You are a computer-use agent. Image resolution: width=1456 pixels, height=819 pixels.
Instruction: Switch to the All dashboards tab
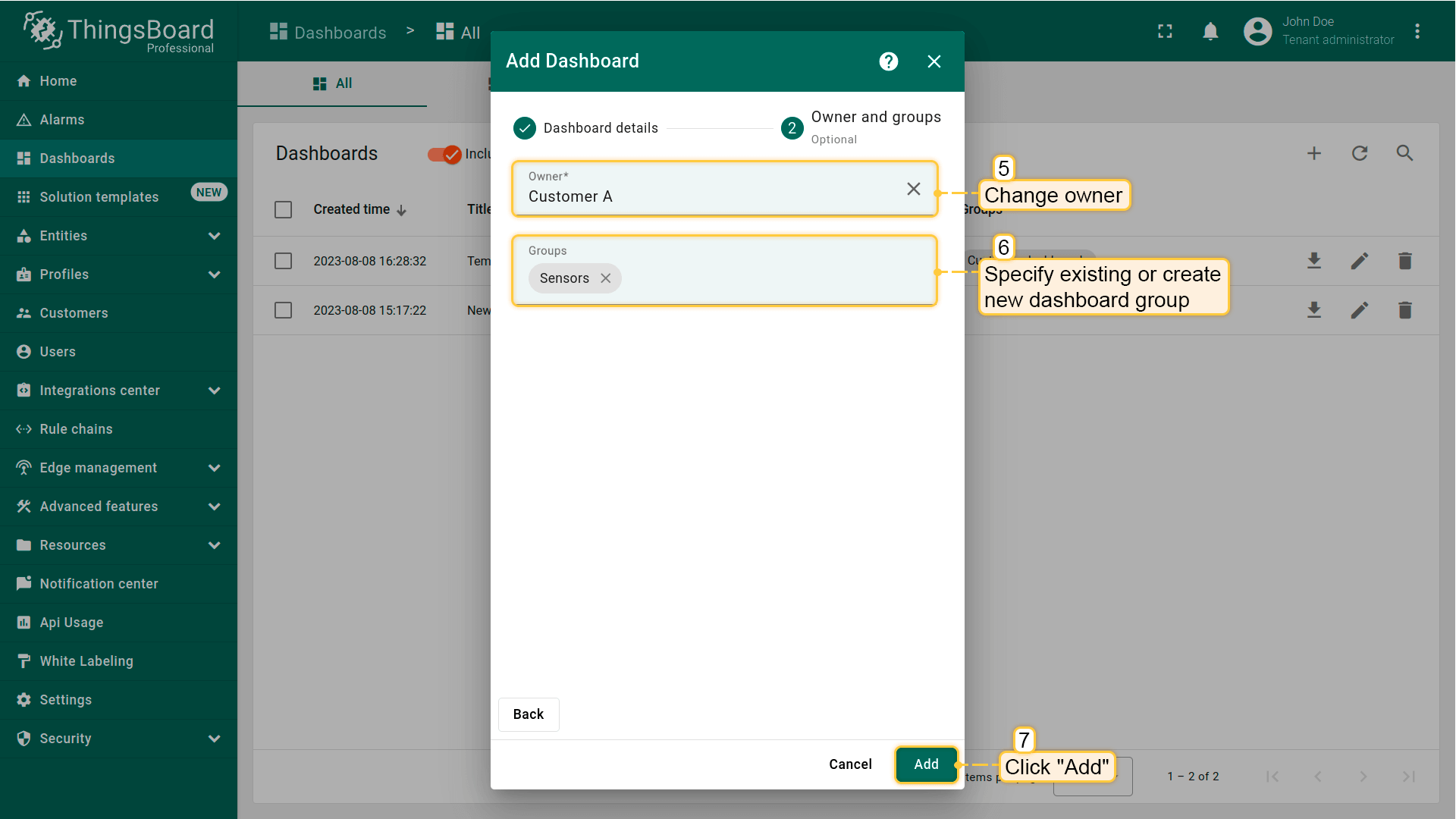[x=333, y=83]
